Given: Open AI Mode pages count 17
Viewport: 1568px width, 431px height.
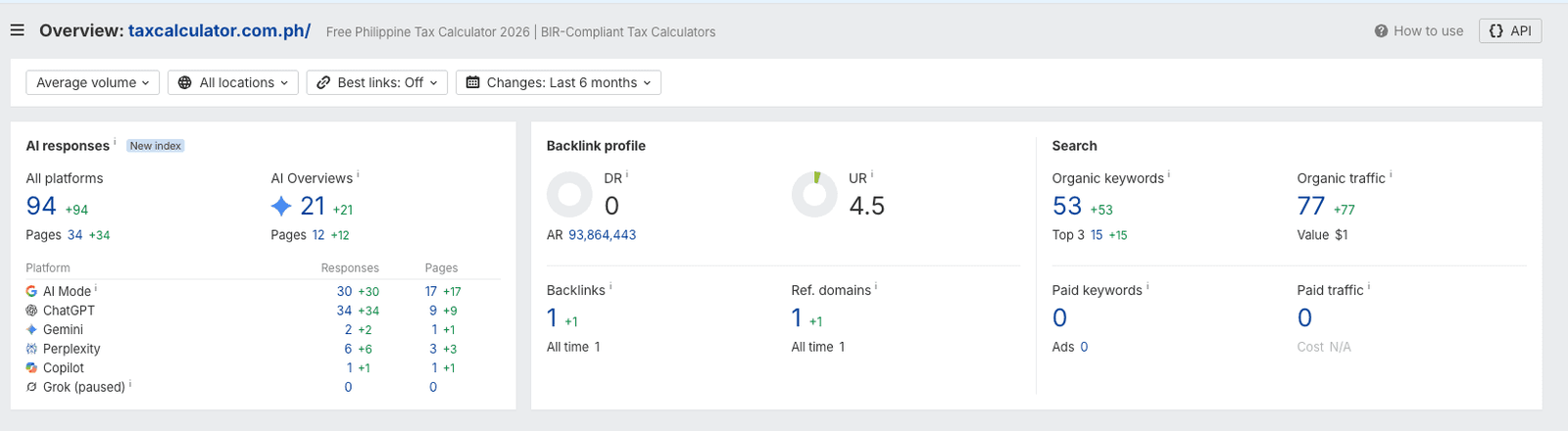Looking at the screenshot, I should click(431, 292).
